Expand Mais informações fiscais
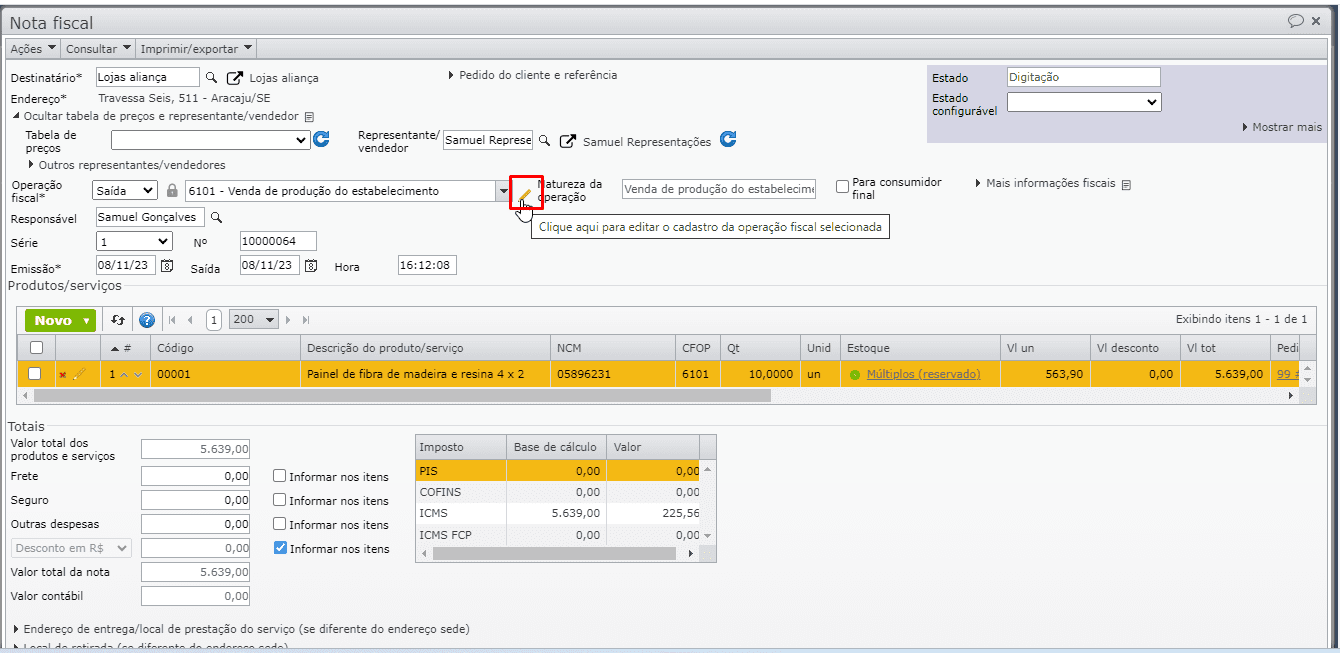This screenshot has width=1340, height=653. coord(1046,184)
